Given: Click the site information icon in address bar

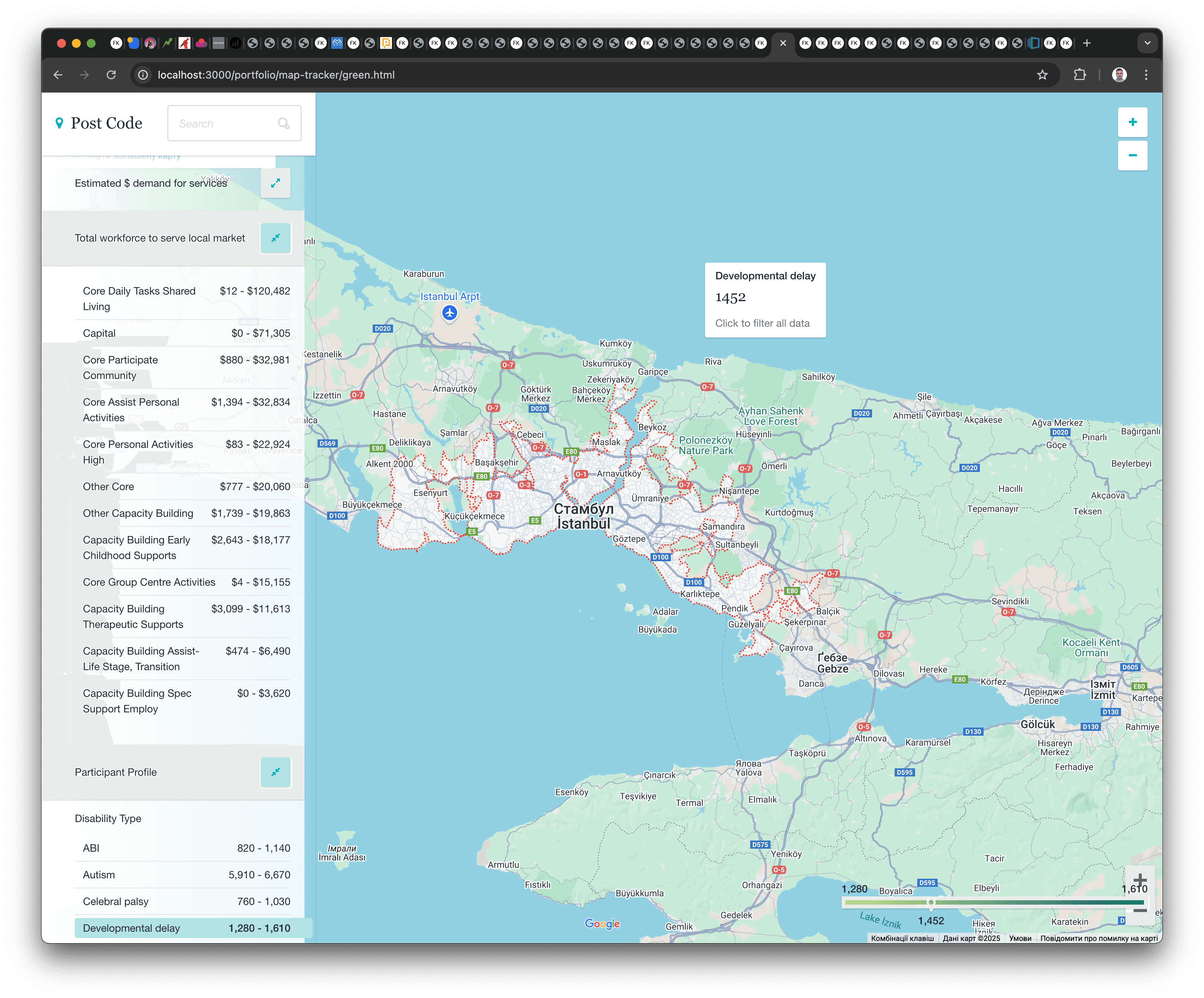Looking at the screenshot, I should tap(143, 75).
